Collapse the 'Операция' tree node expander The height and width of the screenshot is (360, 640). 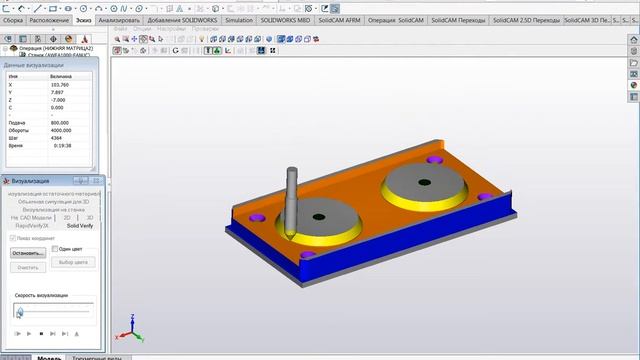click(x=5, y=49)
